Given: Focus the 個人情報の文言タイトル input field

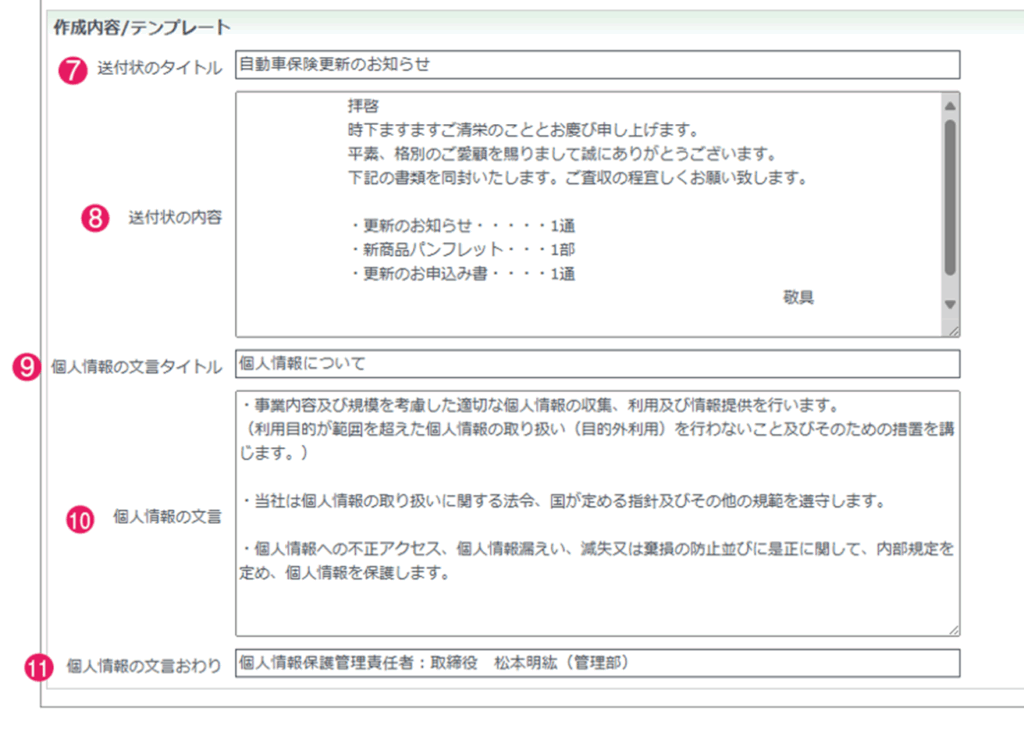Looking at the screenshot, I should [597, 364].
